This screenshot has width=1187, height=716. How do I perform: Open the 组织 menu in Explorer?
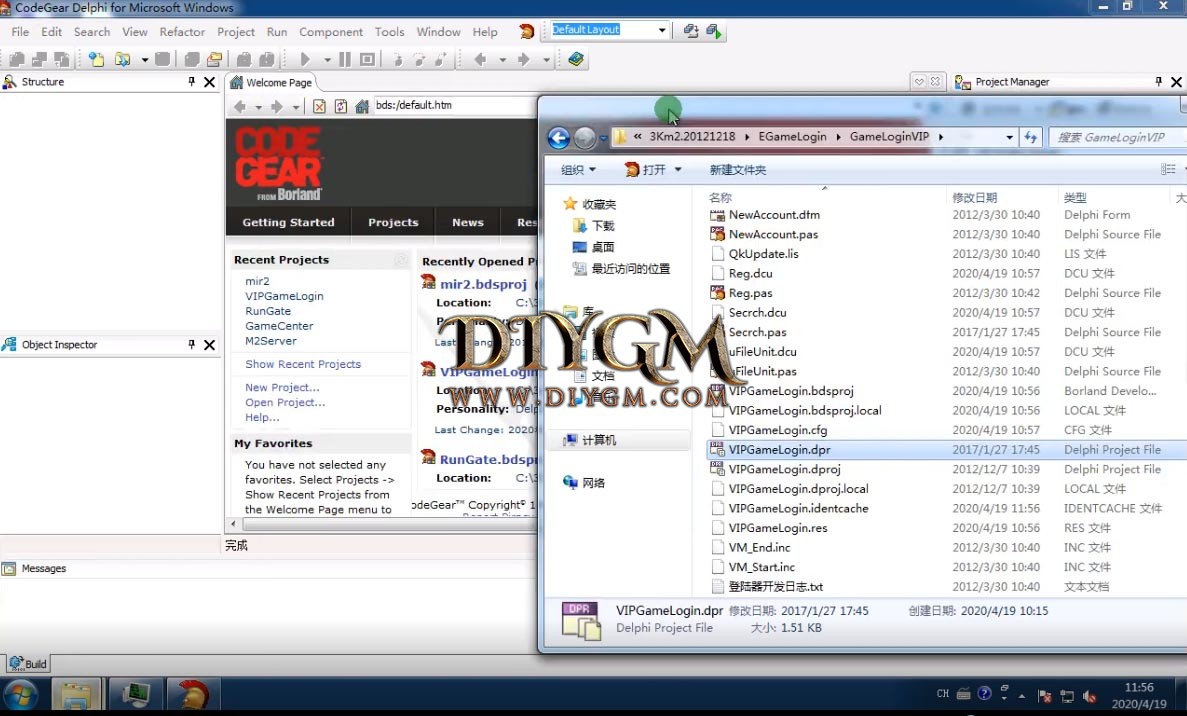click(x=578, y=170)
